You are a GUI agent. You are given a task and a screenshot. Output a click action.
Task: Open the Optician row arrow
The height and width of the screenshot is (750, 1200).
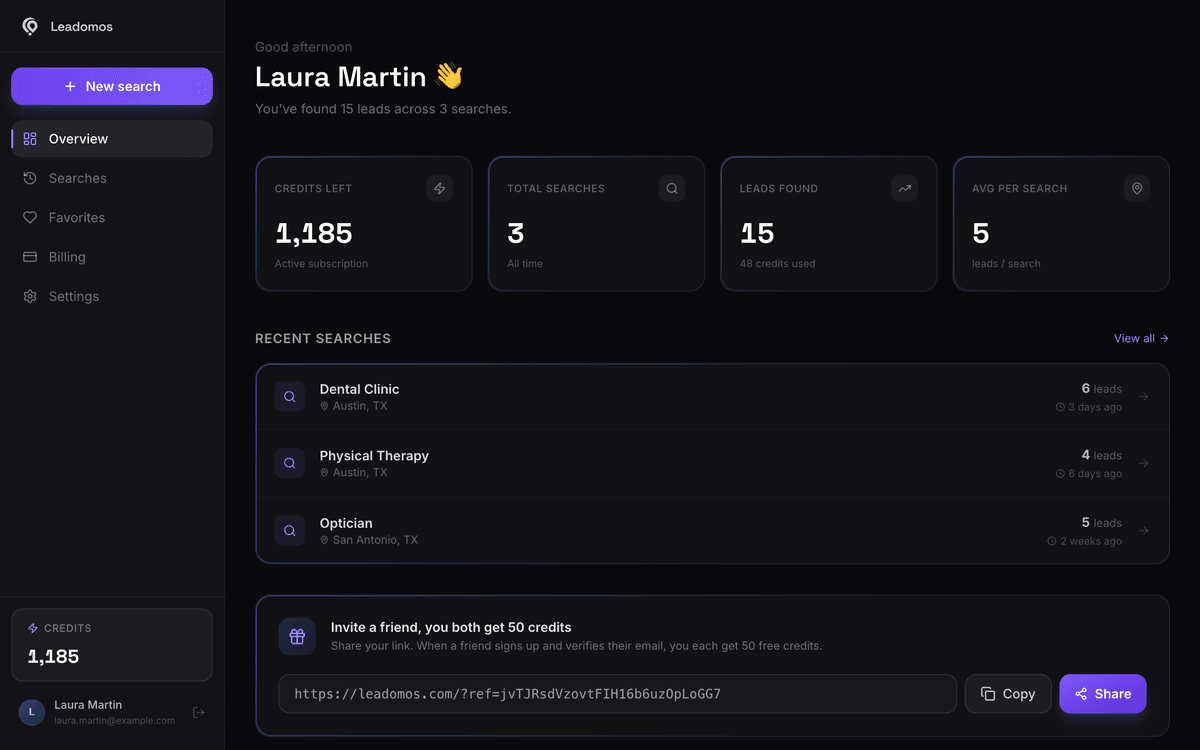click(1144, 531)
